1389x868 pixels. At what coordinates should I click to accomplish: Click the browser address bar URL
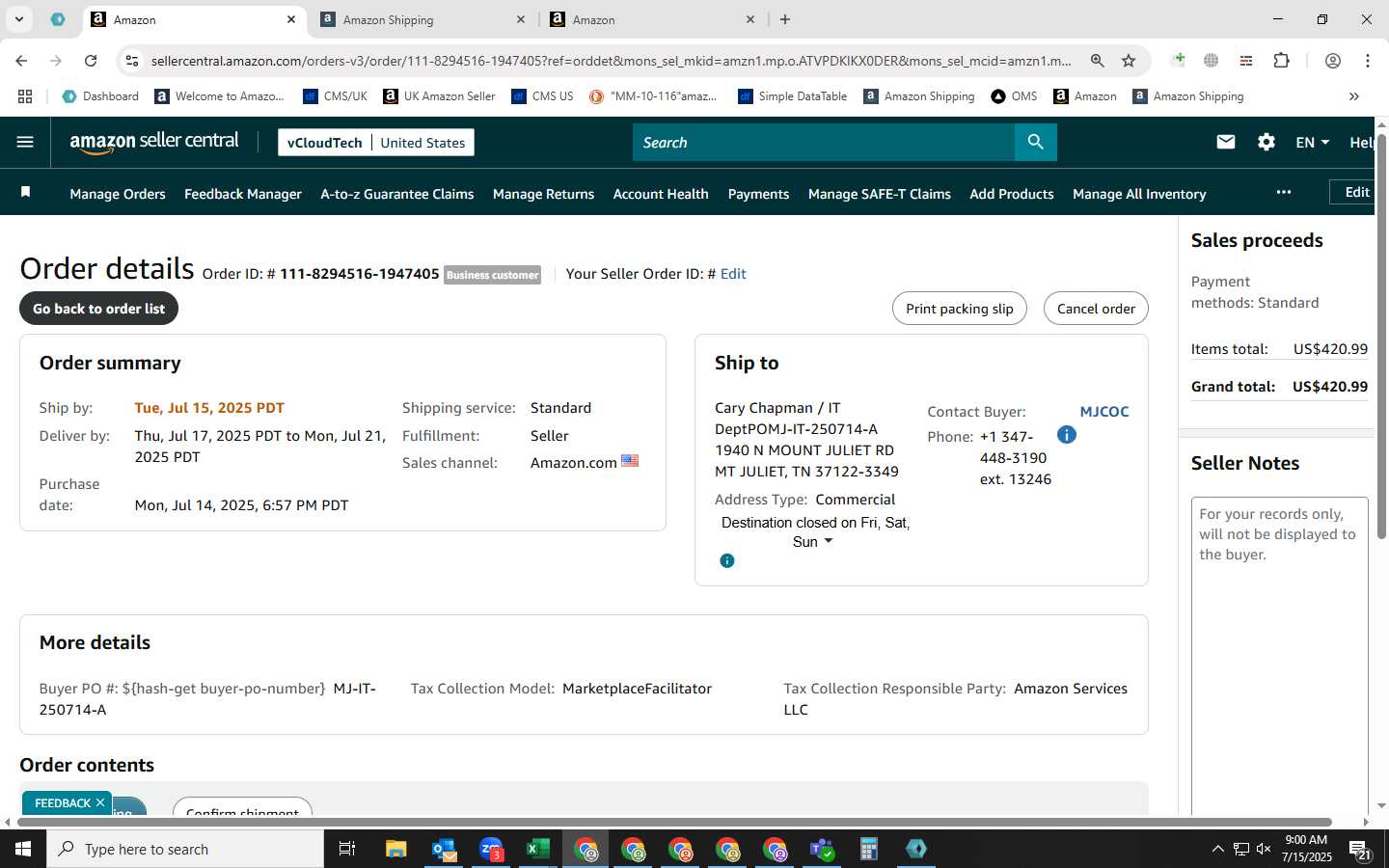pos(612,61)
